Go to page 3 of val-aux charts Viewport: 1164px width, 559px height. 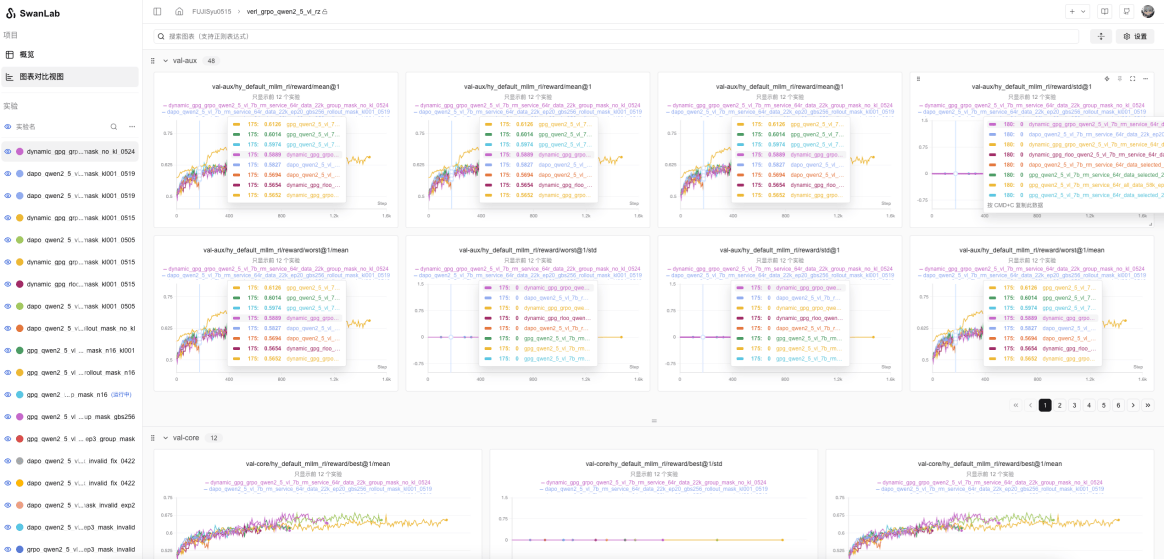[x=1073, y=405]
